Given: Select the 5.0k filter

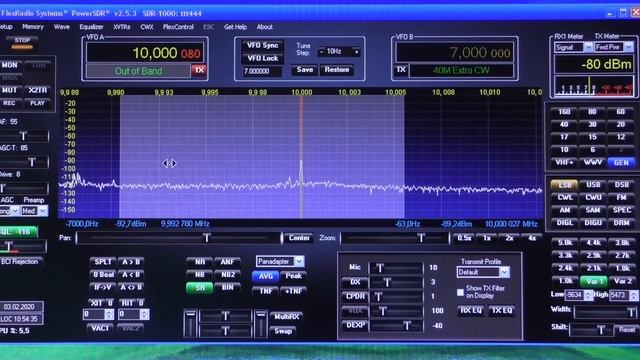Looking at the screenshot, I should tap(565, 243).
